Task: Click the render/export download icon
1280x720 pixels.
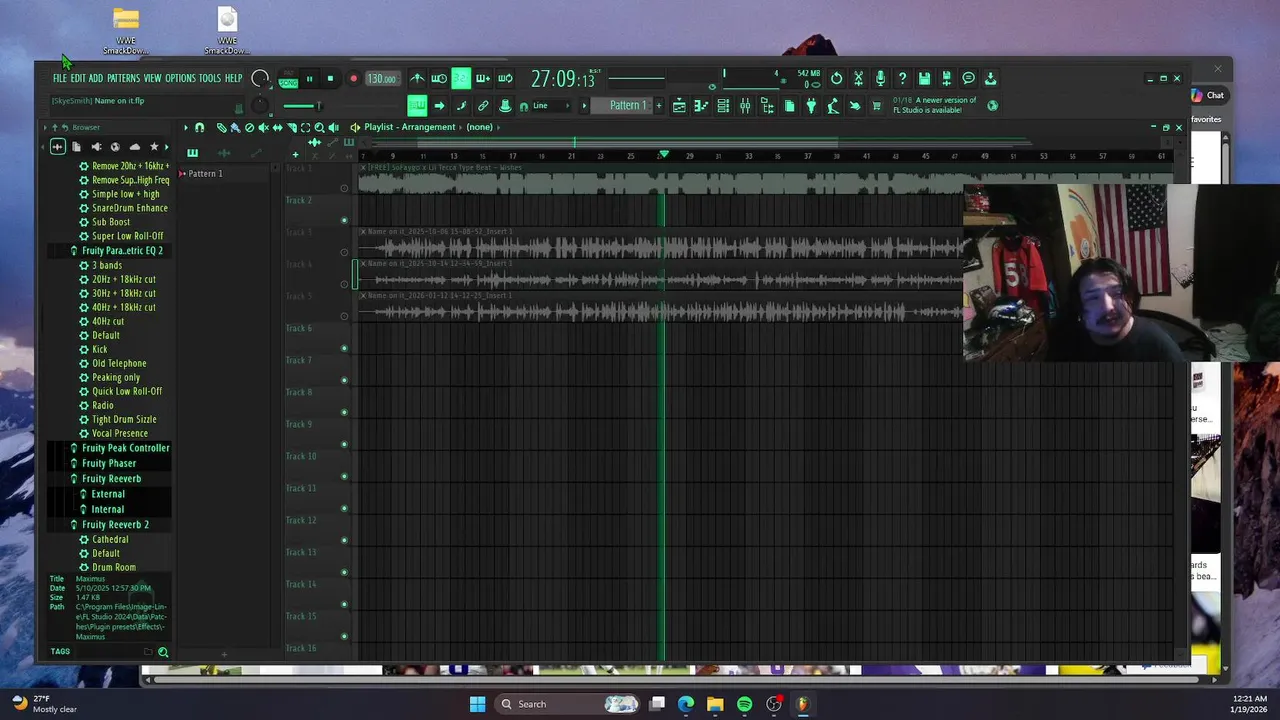Action: 990,78
